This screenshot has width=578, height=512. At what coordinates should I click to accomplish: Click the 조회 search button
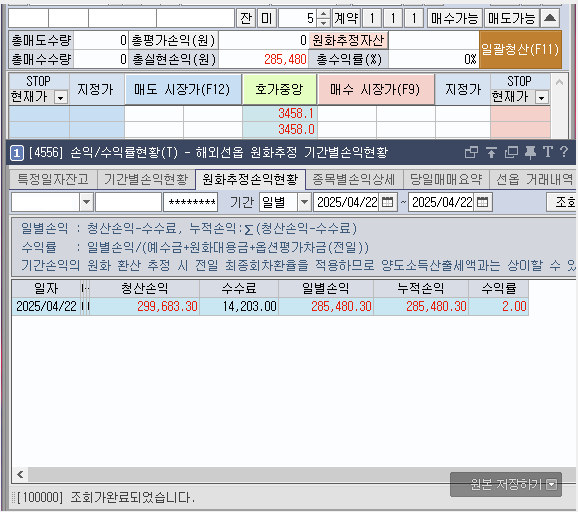point(561,202)
